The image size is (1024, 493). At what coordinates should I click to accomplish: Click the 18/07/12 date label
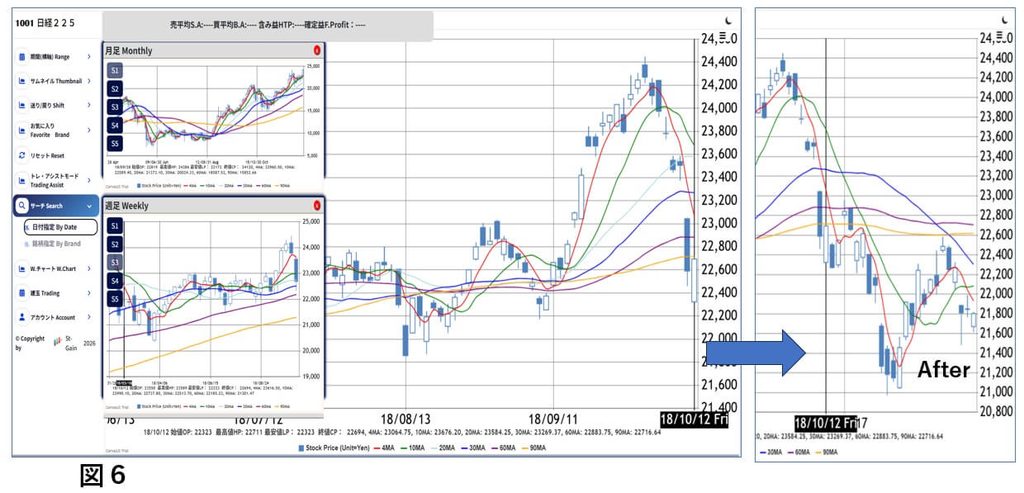(258, 422)
